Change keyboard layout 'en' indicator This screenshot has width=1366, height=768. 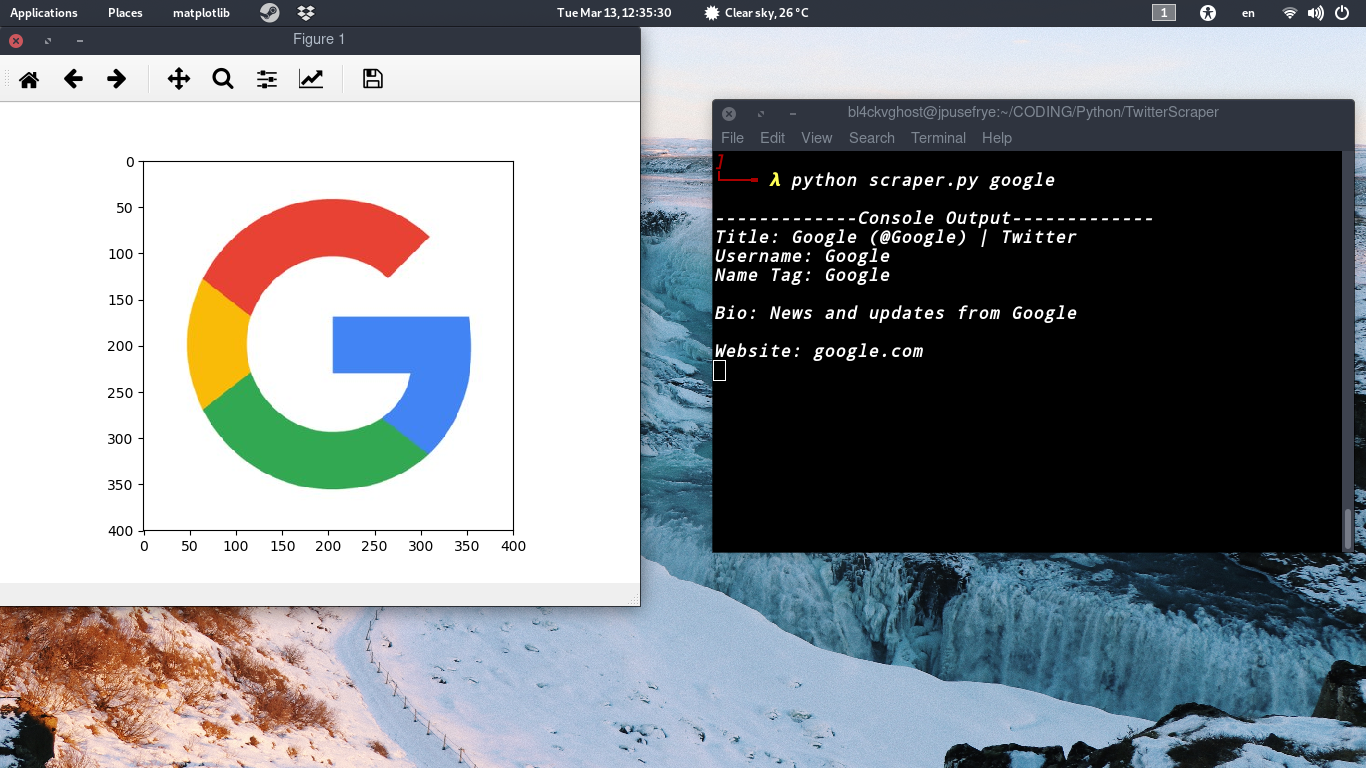[x=1248, y=13]
